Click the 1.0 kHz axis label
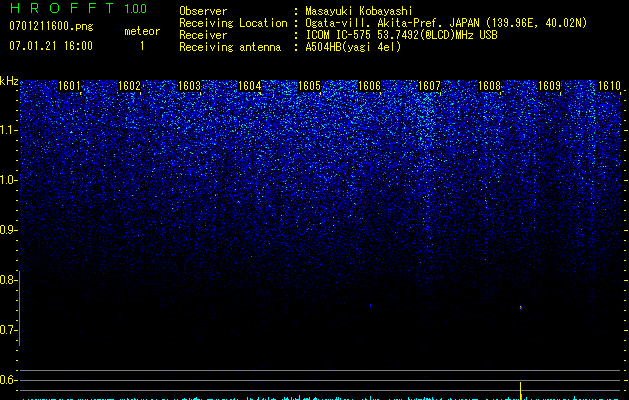 pyautogui.click(x=8, y=180)
